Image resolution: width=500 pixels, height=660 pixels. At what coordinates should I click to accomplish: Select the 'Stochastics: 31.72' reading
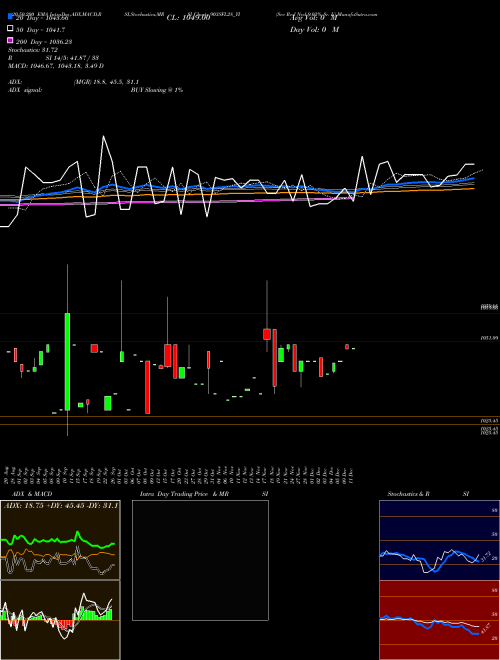33,50
